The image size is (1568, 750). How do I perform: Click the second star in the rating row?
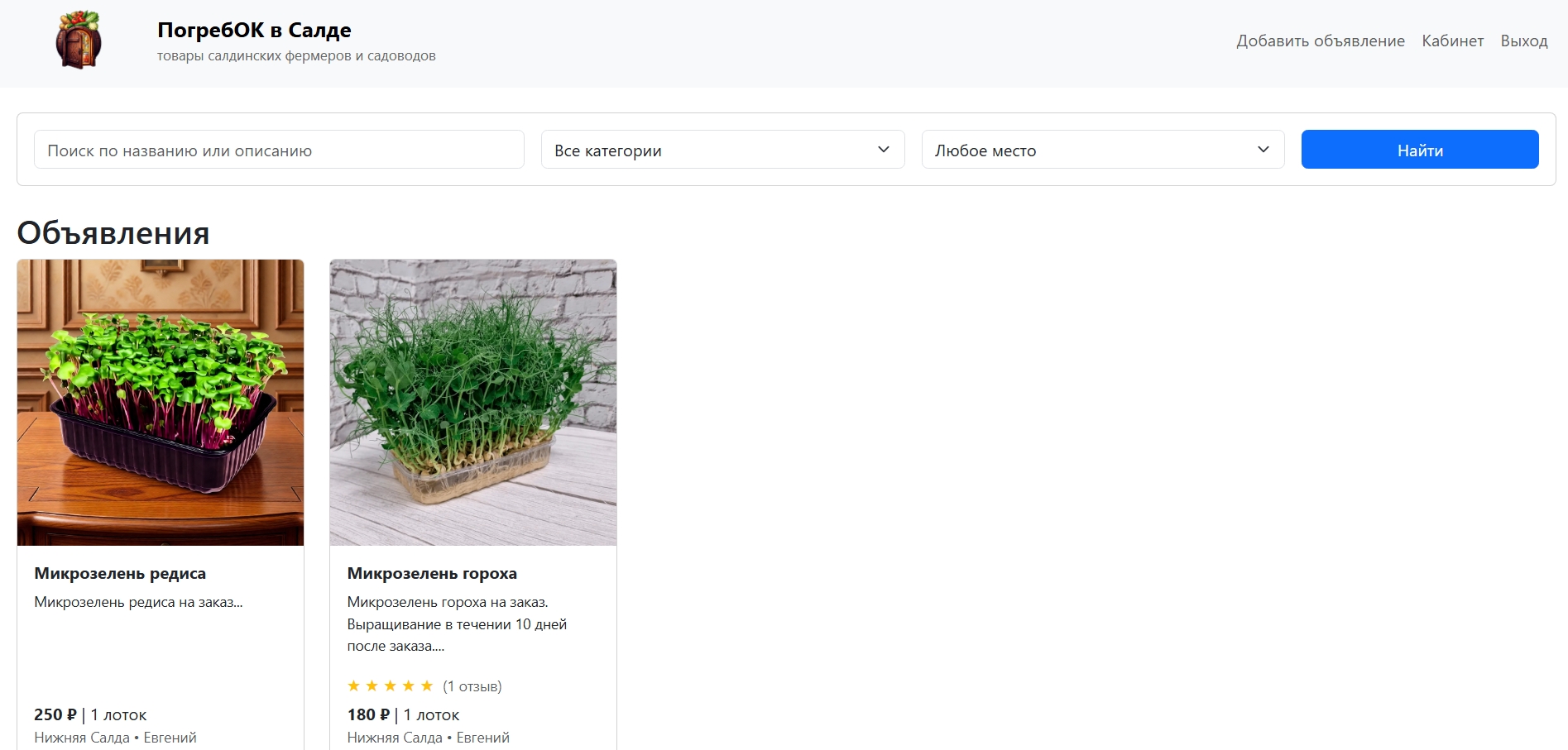(372, 686)
